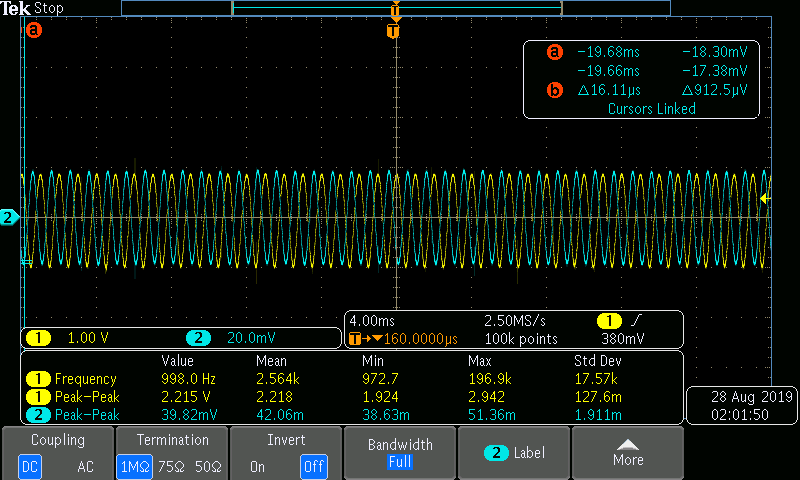
Task: Open the More menu
Action: click(628, 453)
